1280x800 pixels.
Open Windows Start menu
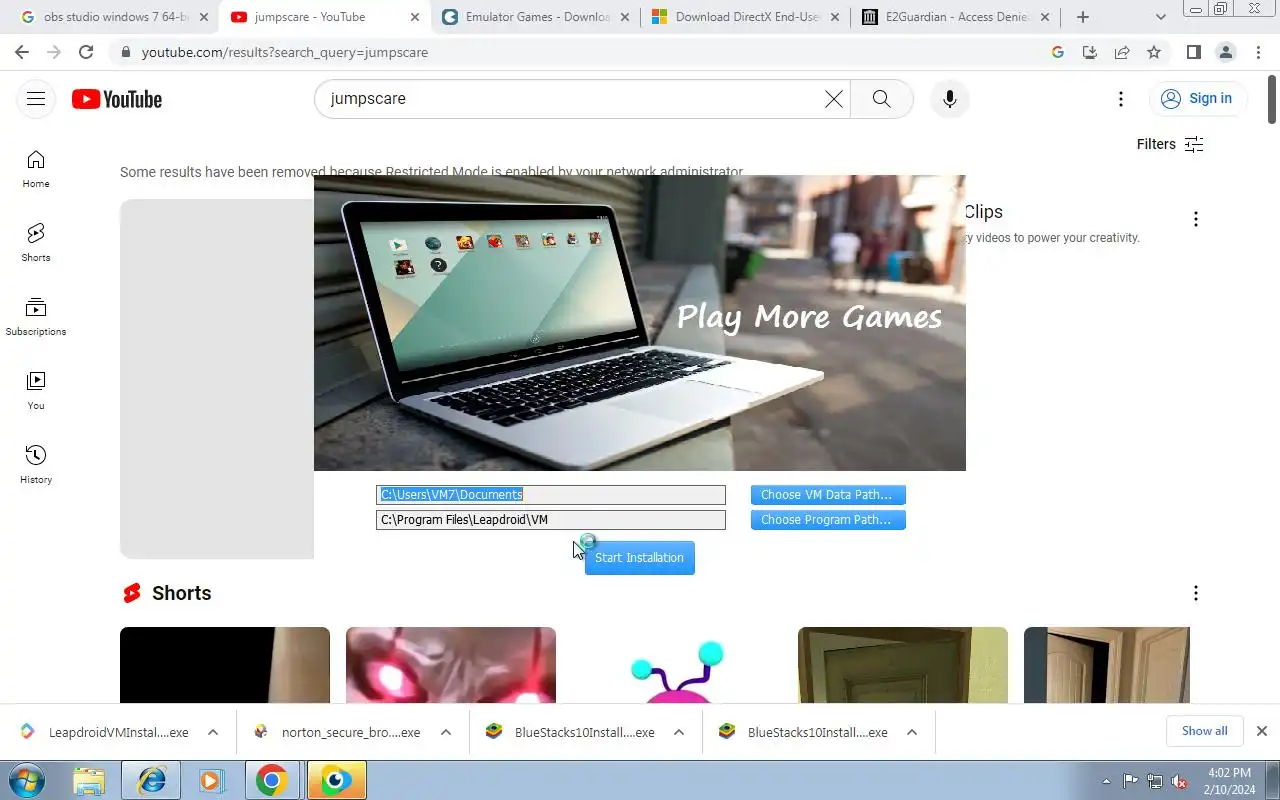click(27, 780)
